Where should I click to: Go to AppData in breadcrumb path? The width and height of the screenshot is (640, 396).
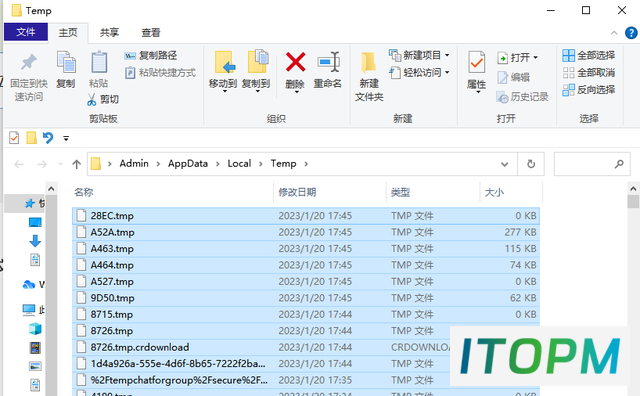click(x=188, y=164)
